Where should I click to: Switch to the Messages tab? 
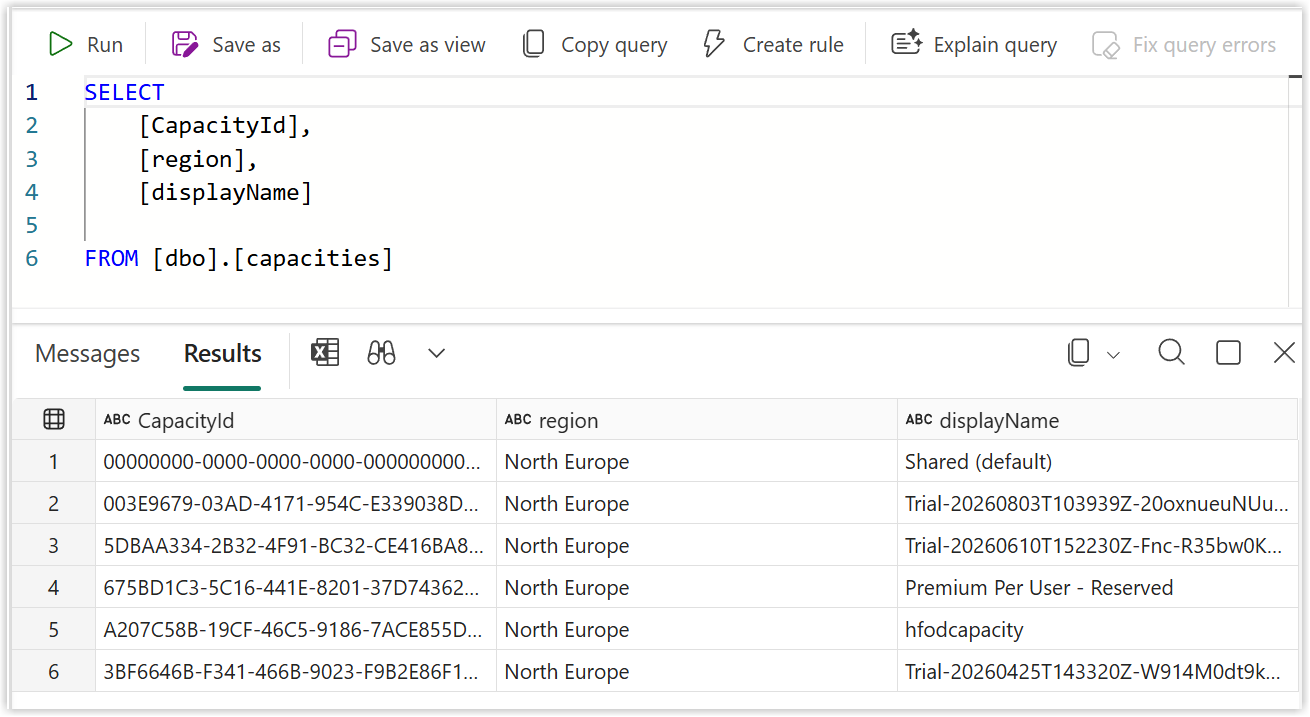pyautogui.click(x=88, y=354)
